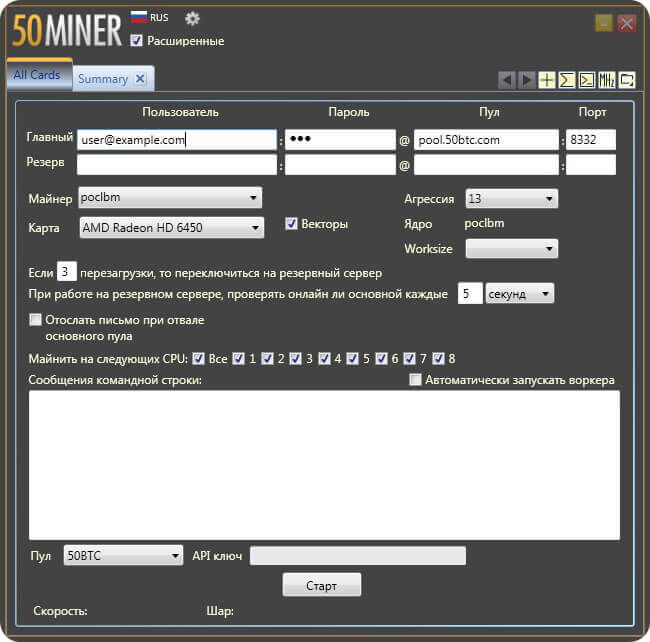Uncheck CPU 5 checkbox
Image resolution: width=650 pixels, height=642 pixels.
pyautogui.click(x=353, y=359)
